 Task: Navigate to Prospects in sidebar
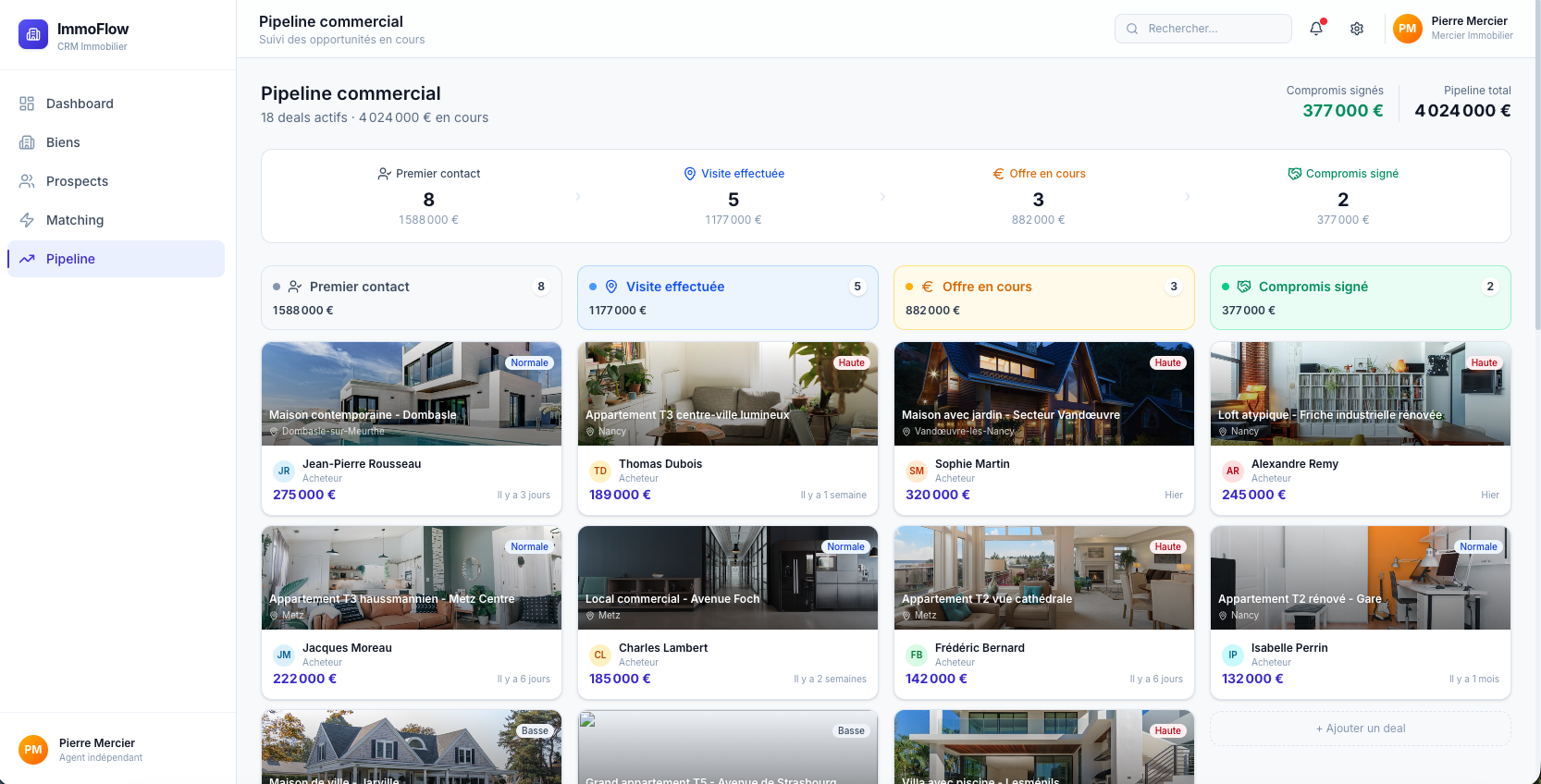coord(77,181)
